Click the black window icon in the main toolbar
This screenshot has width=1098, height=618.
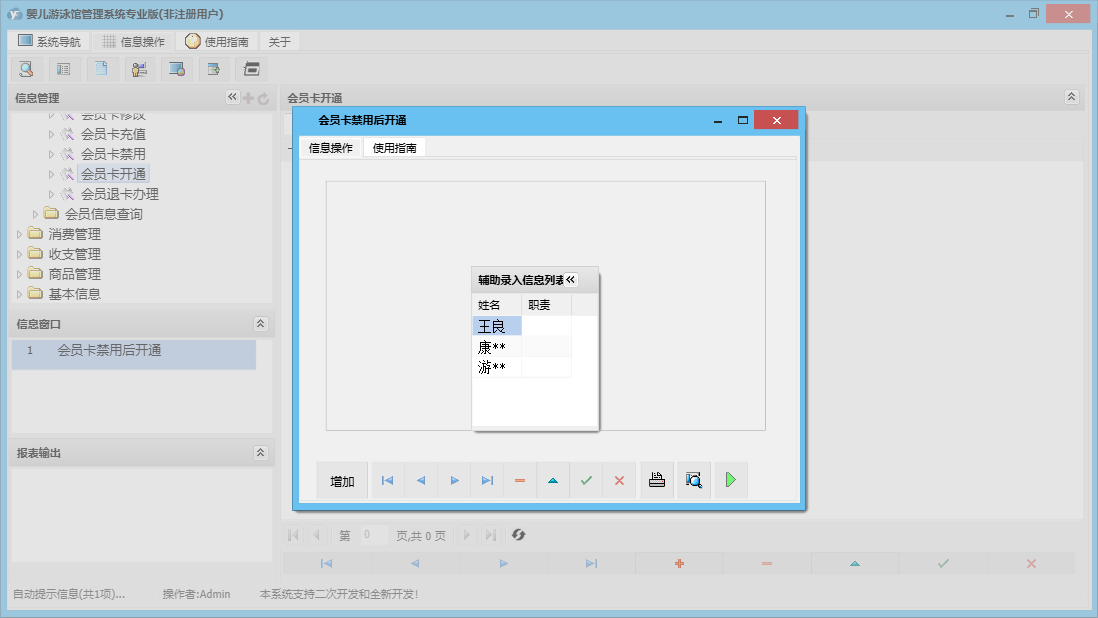pos(251,69)
